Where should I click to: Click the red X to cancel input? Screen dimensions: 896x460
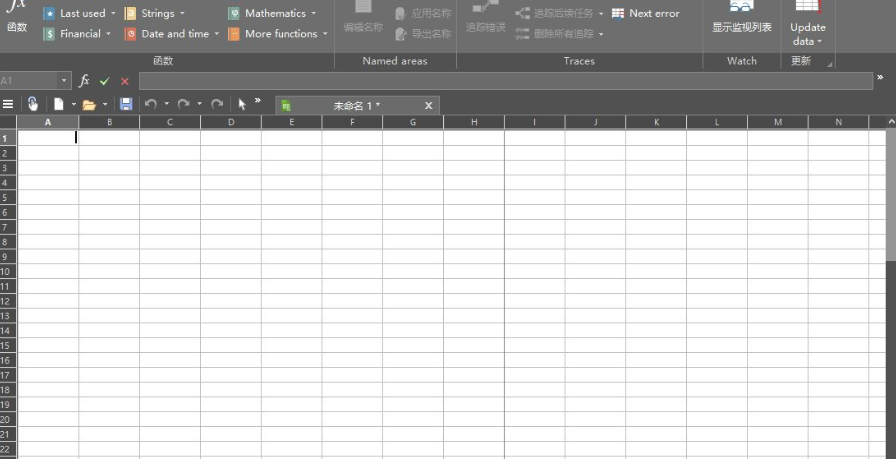point(125,81)
